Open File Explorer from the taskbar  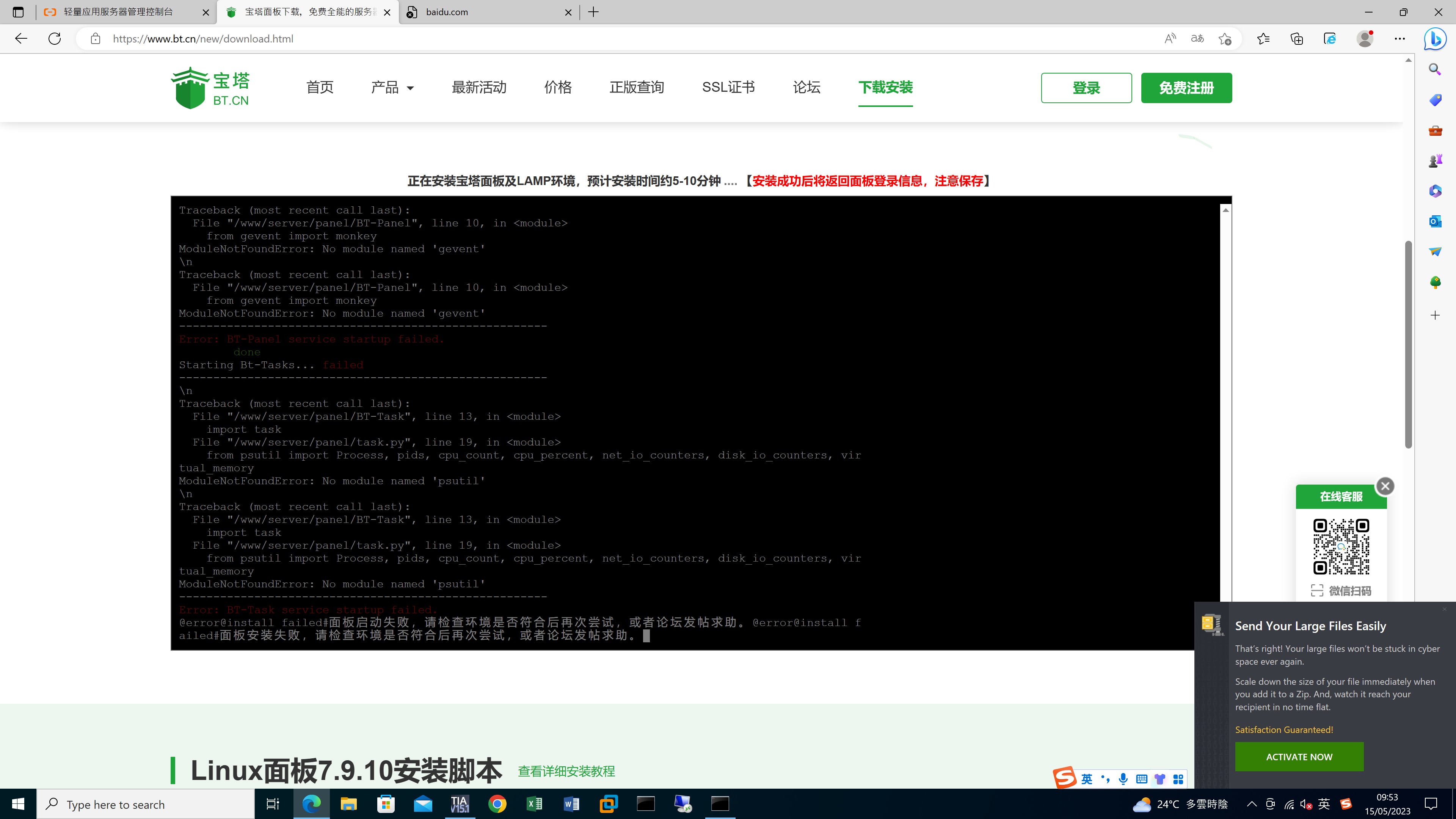coord(348,804)
